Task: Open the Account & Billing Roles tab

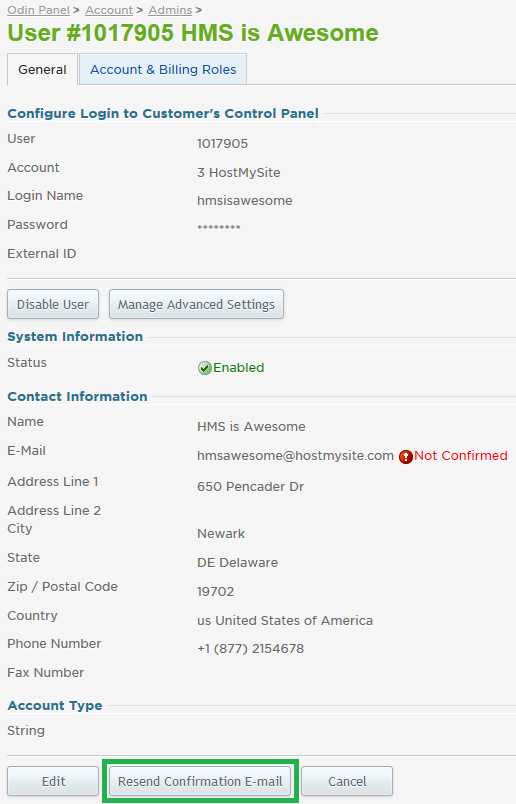Action: click(x=163, y=69)
